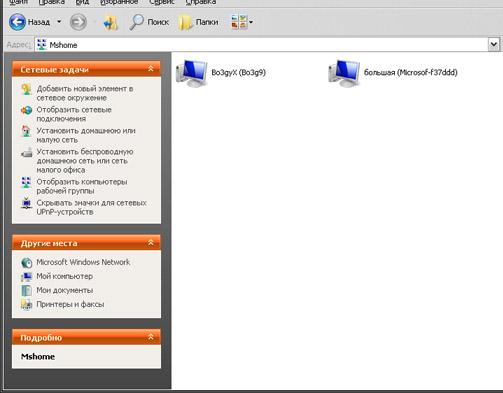503x393 pixels.
Task: Click the workgroup icon in the address bar
Action: pyautogui.click(x=42, y=44)
